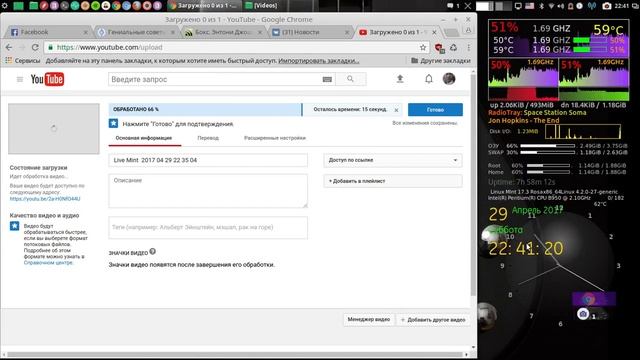Switch to the Бокс: Энтони Джо tab
Screen dimensions: 640x360
click(223, 32)
